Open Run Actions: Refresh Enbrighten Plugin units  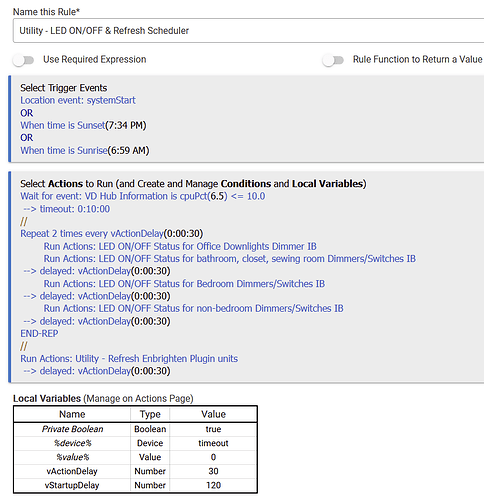pyautogui.click(x=129, y=359)
